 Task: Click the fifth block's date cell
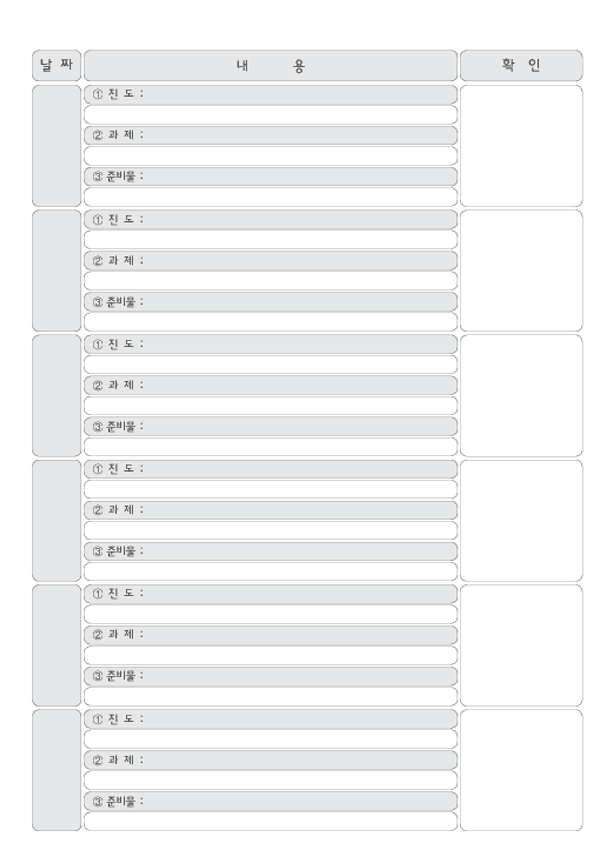(57, 645)
